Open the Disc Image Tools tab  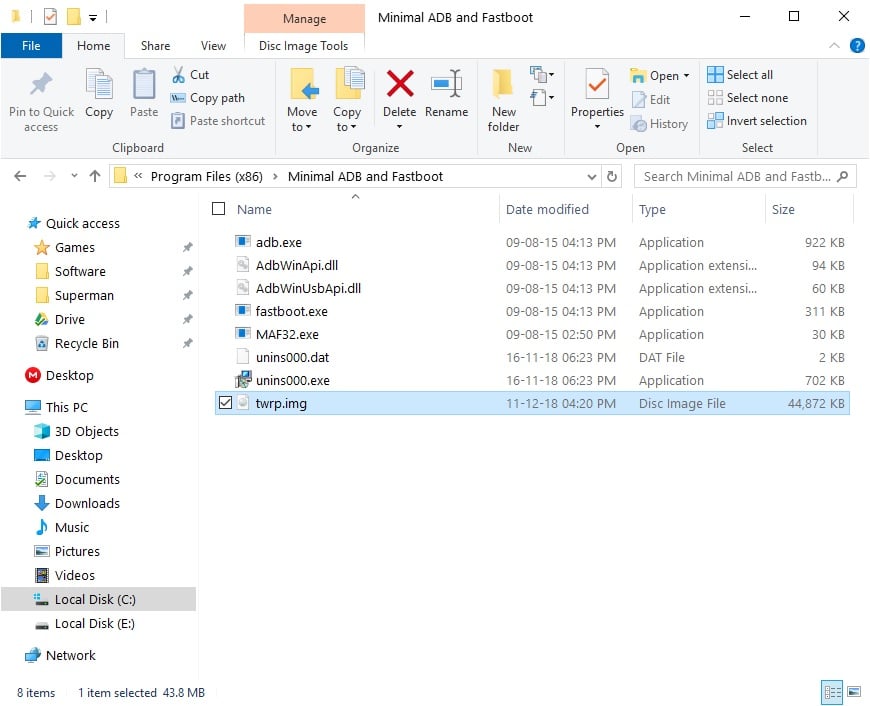pos(304,46)
